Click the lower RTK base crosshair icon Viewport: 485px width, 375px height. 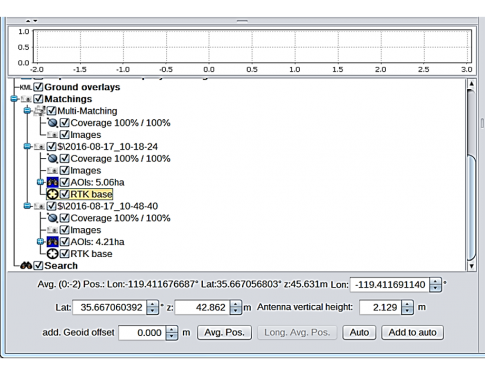point(52,254)
